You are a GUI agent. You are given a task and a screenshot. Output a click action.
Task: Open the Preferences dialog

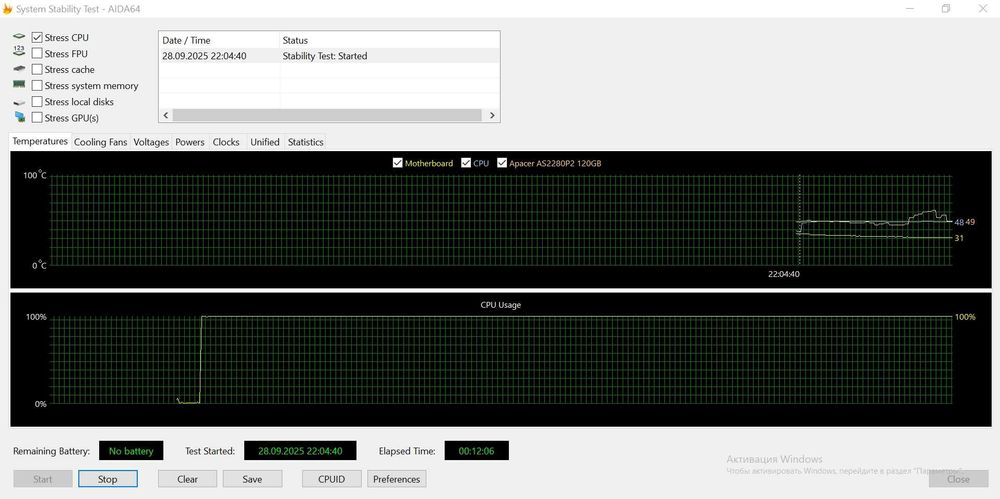pos(397,479)
